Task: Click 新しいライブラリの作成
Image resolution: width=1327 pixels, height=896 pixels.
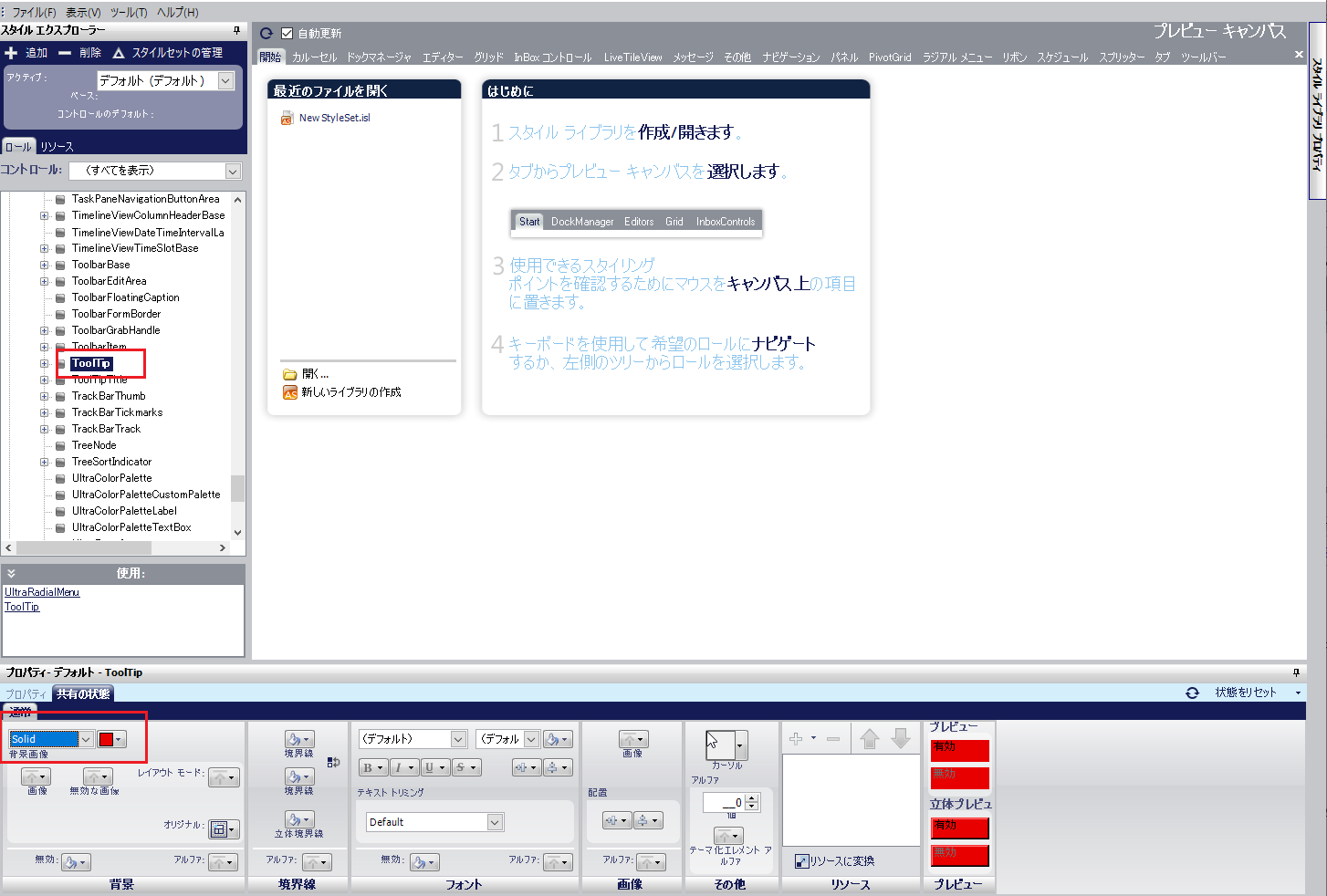Action: tap(350, 391)
